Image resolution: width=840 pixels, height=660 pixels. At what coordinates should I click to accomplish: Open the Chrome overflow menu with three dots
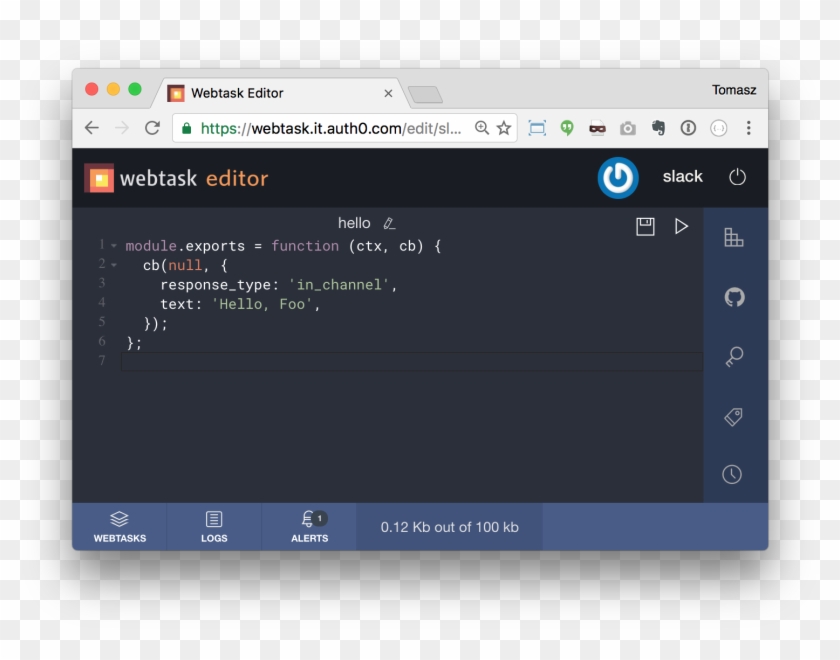(748, 128)
